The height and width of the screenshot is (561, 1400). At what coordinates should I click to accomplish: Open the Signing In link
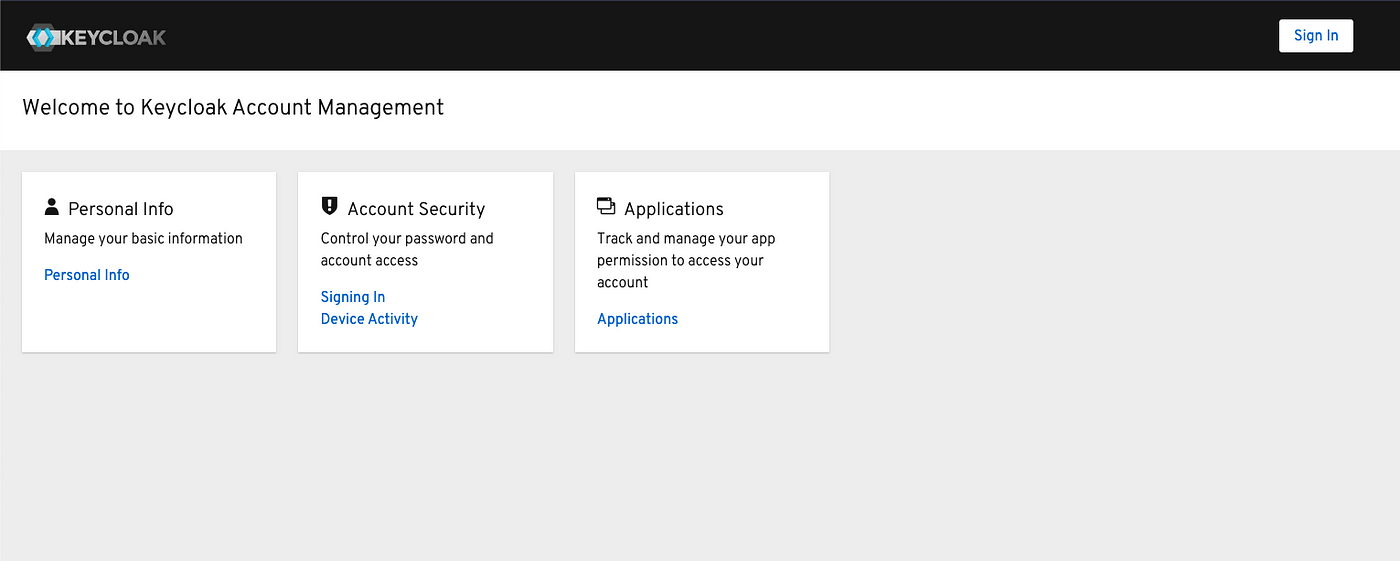[x=353, y=297]
